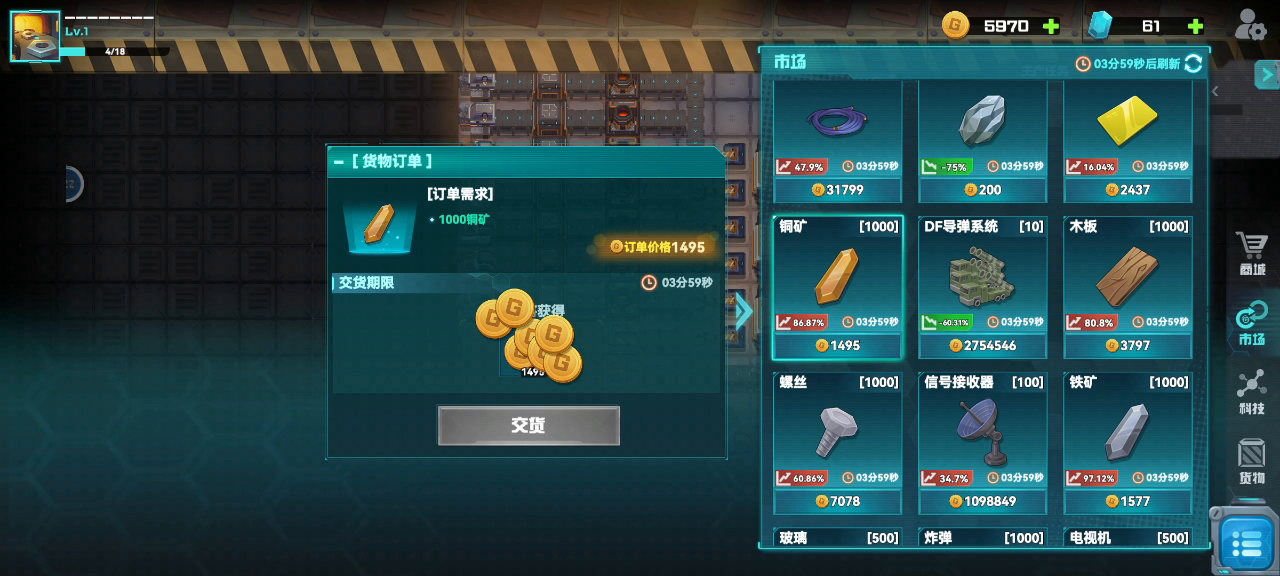1280x576 pixels.
Task: Select the DF导弹系统 market item
Action: tap(983, 287)
